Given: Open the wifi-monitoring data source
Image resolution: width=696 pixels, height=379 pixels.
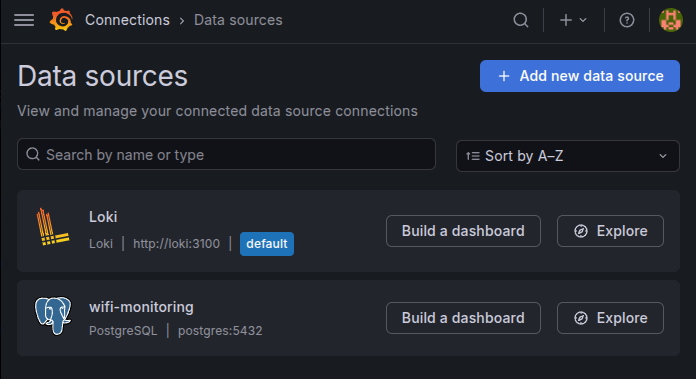Looking at the screenshot, I should pyautogui.click(x=141, y=307).
